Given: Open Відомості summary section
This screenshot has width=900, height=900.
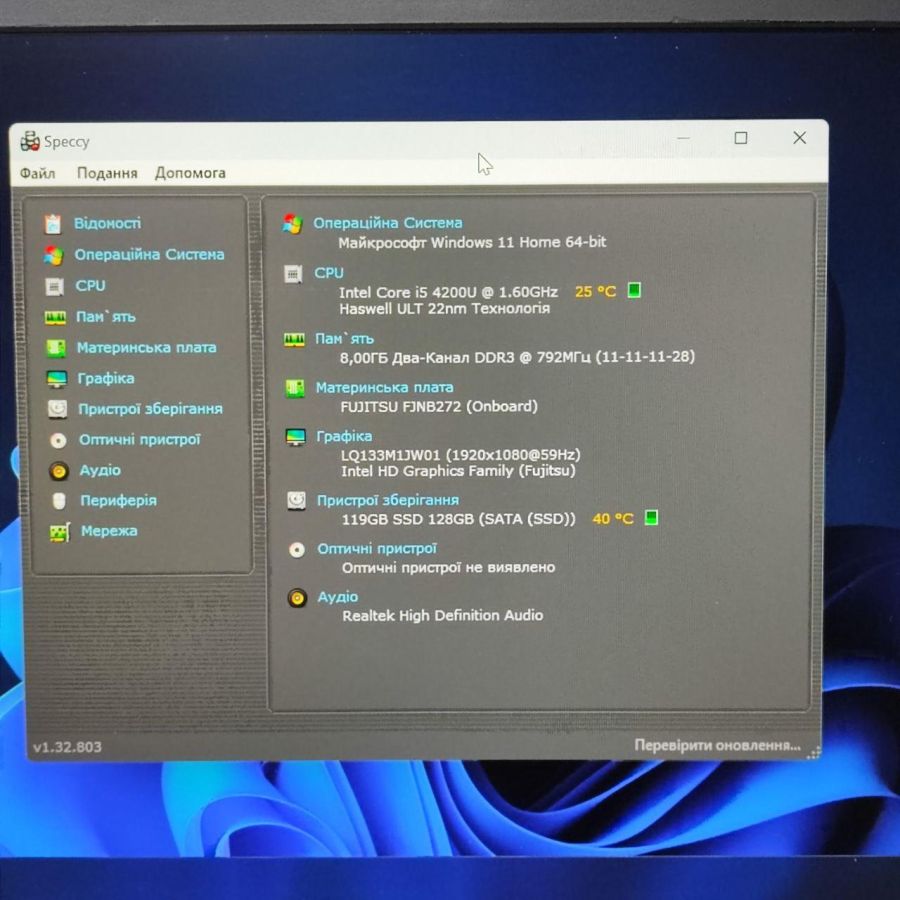Looking at the screenshot, I should click(107, 223).
